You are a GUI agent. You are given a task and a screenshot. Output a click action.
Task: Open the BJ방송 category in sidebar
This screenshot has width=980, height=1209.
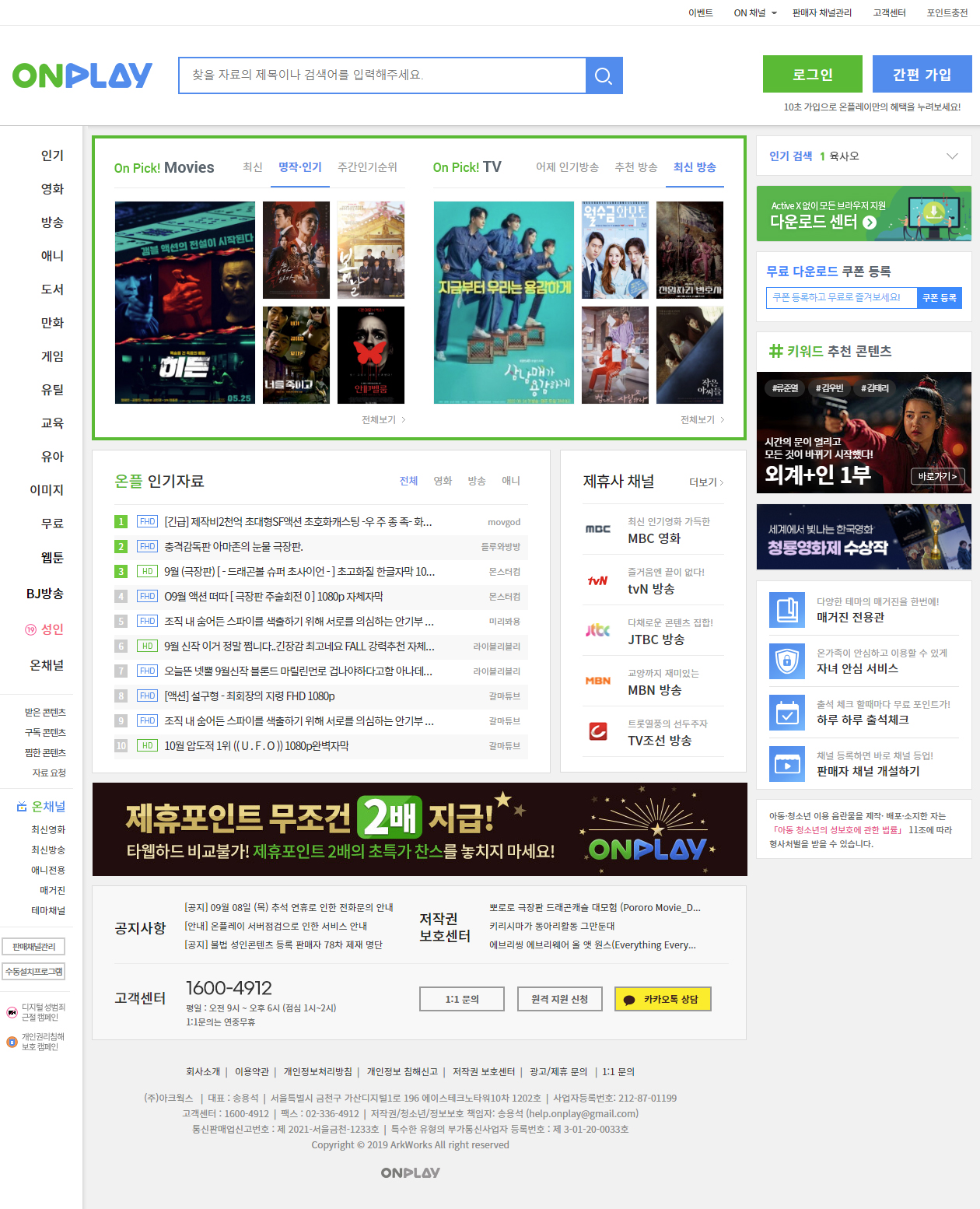click(x=45, y=594)
